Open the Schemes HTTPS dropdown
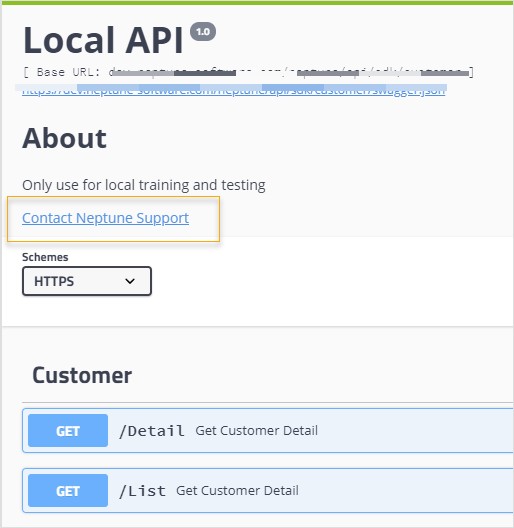This screenshot has height=528, width=514. (x=87, y=281)
